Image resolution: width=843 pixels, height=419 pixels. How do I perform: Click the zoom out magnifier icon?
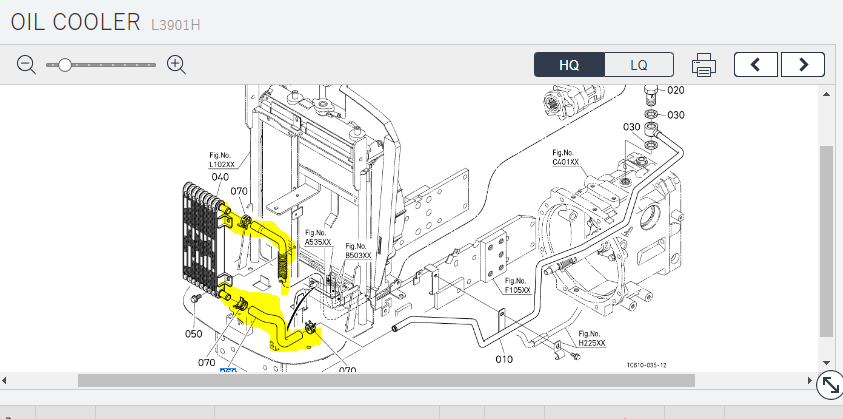tap(26, 65)
